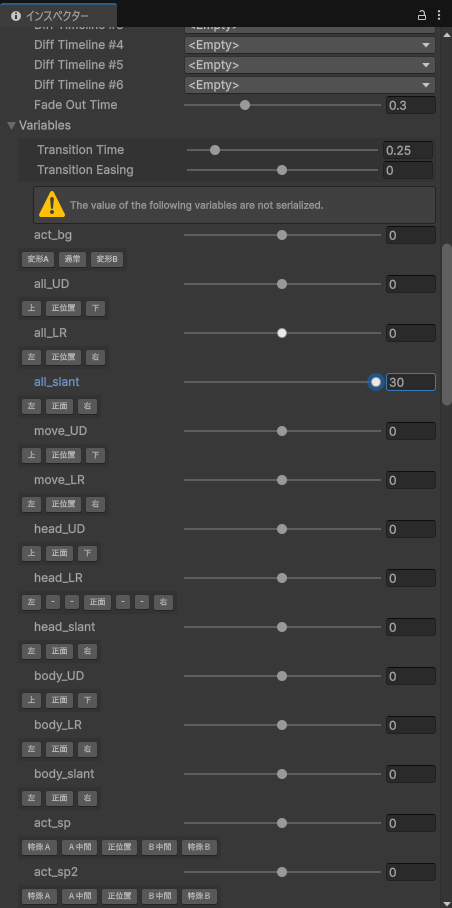This screenshot has height=908, width=452.
Task: Open the Diff Timeline #4 dropdown
Action: coord(310,45)
